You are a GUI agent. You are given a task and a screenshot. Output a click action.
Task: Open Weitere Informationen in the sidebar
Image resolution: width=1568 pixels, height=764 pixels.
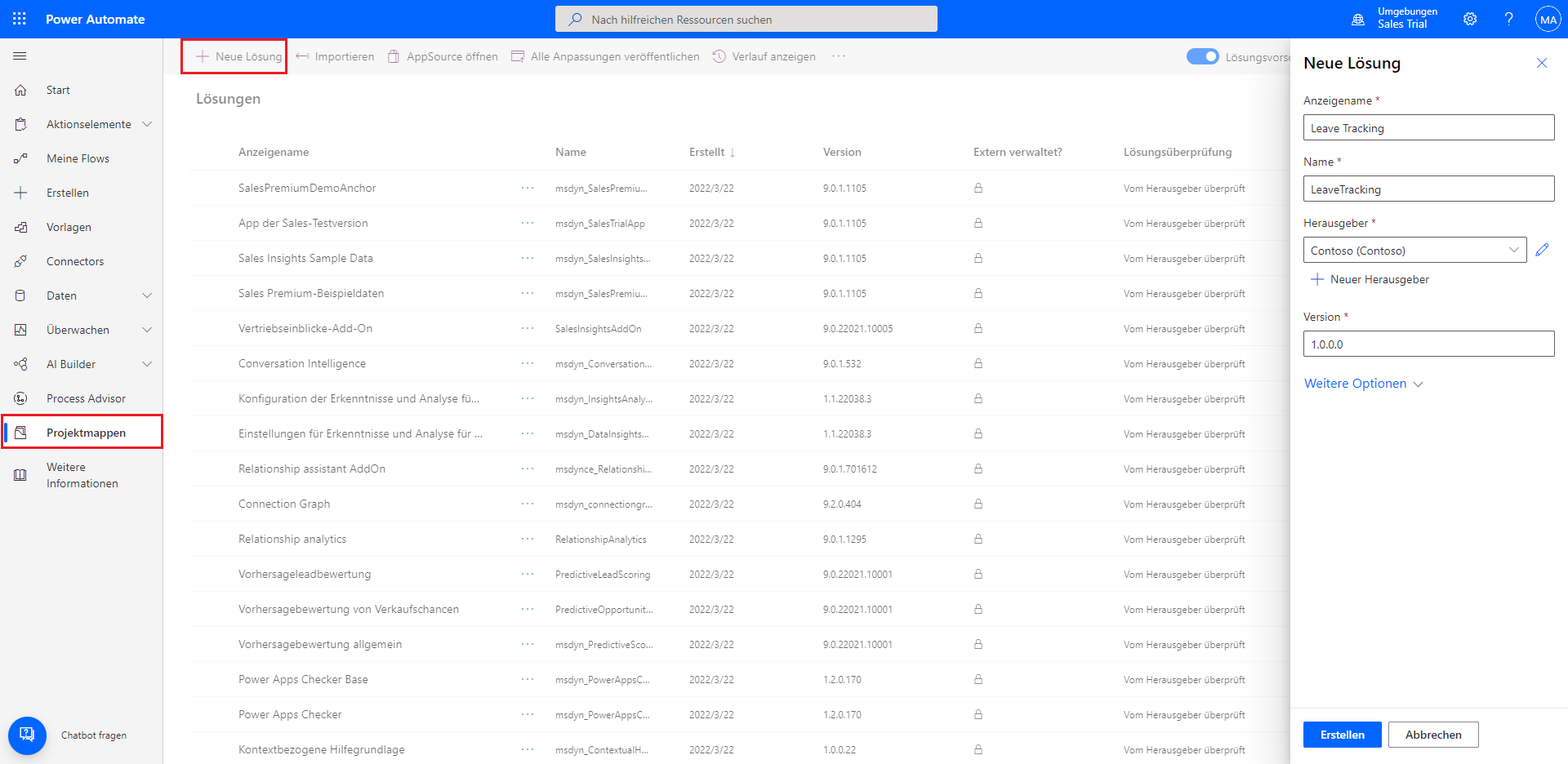coord(82,475)
